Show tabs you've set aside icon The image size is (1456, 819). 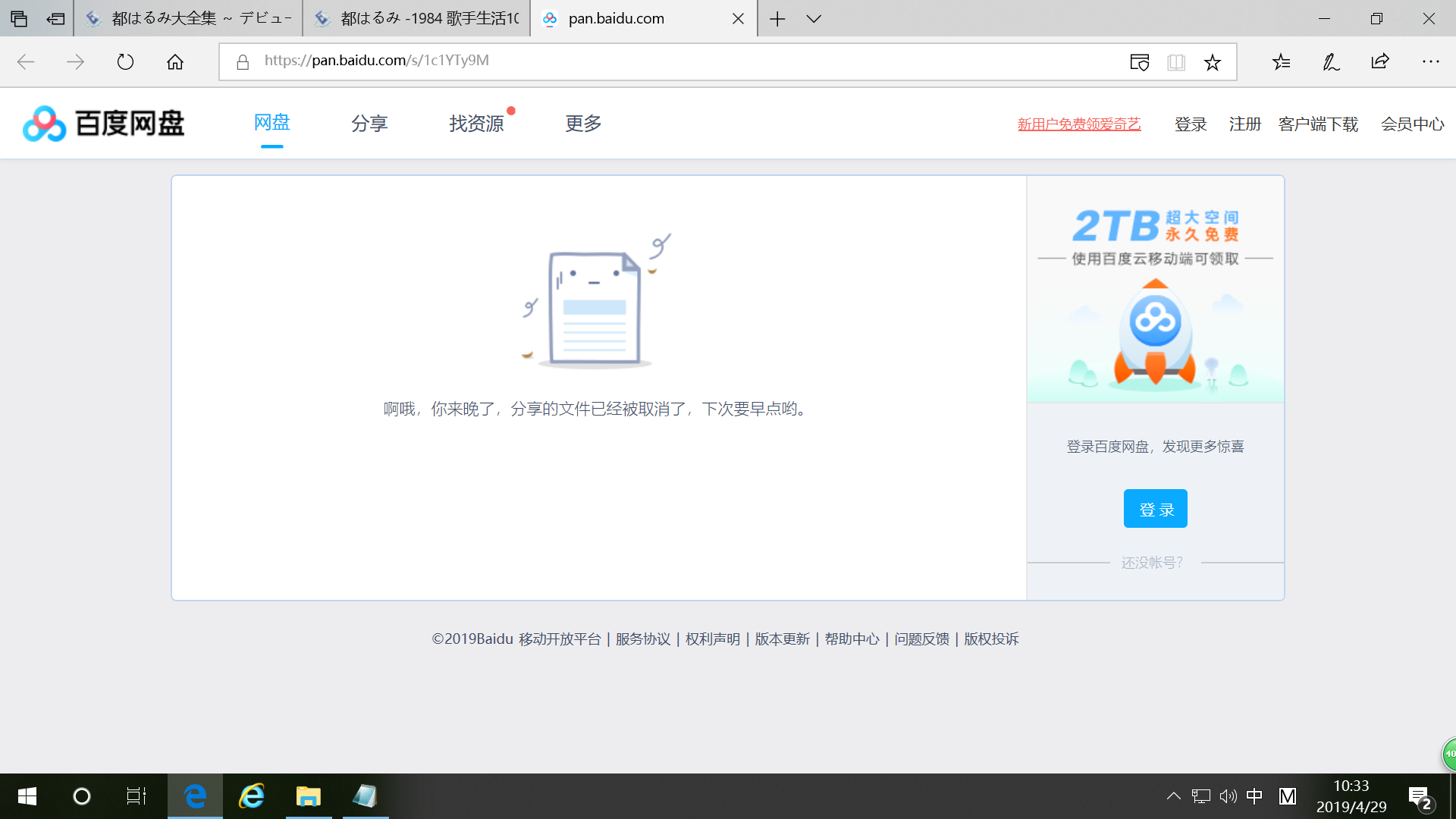point(19,19)
